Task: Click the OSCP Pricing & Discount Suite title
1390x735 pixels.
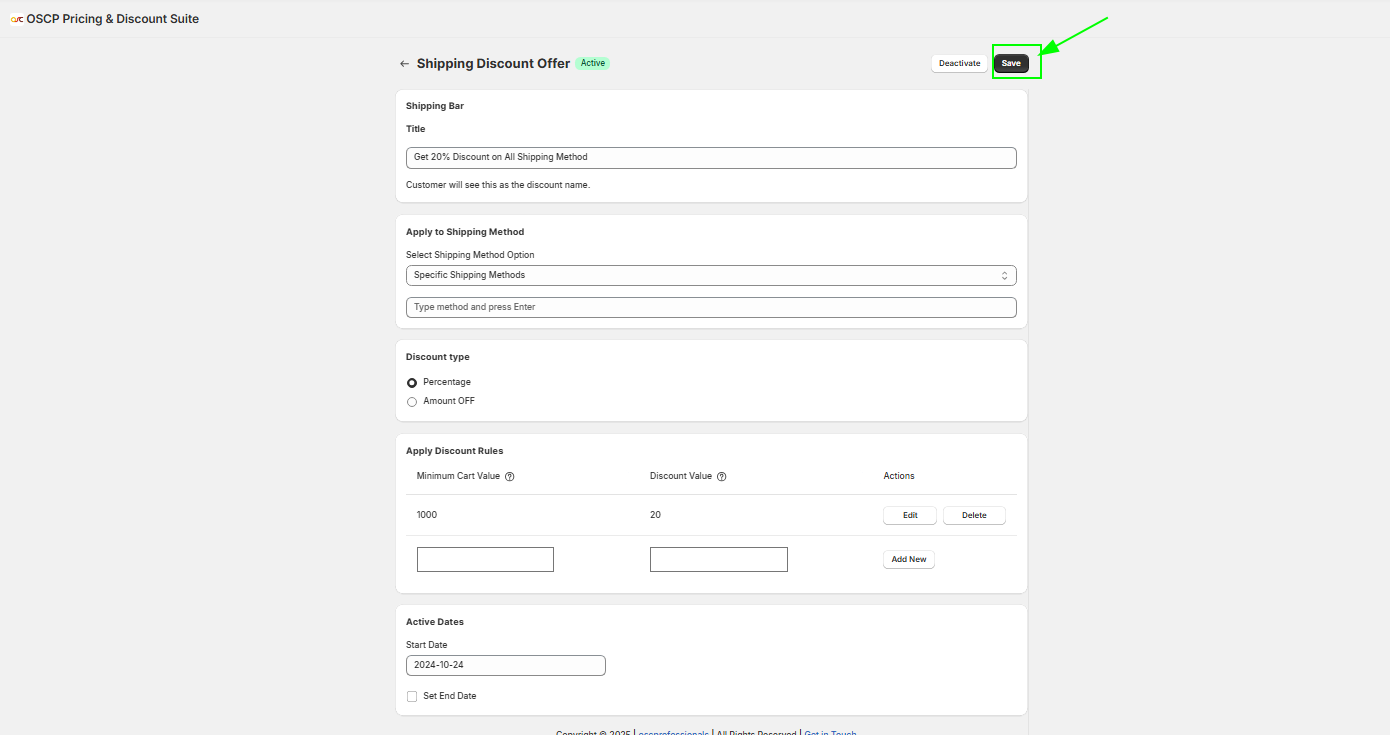Action: pos(112,19)
